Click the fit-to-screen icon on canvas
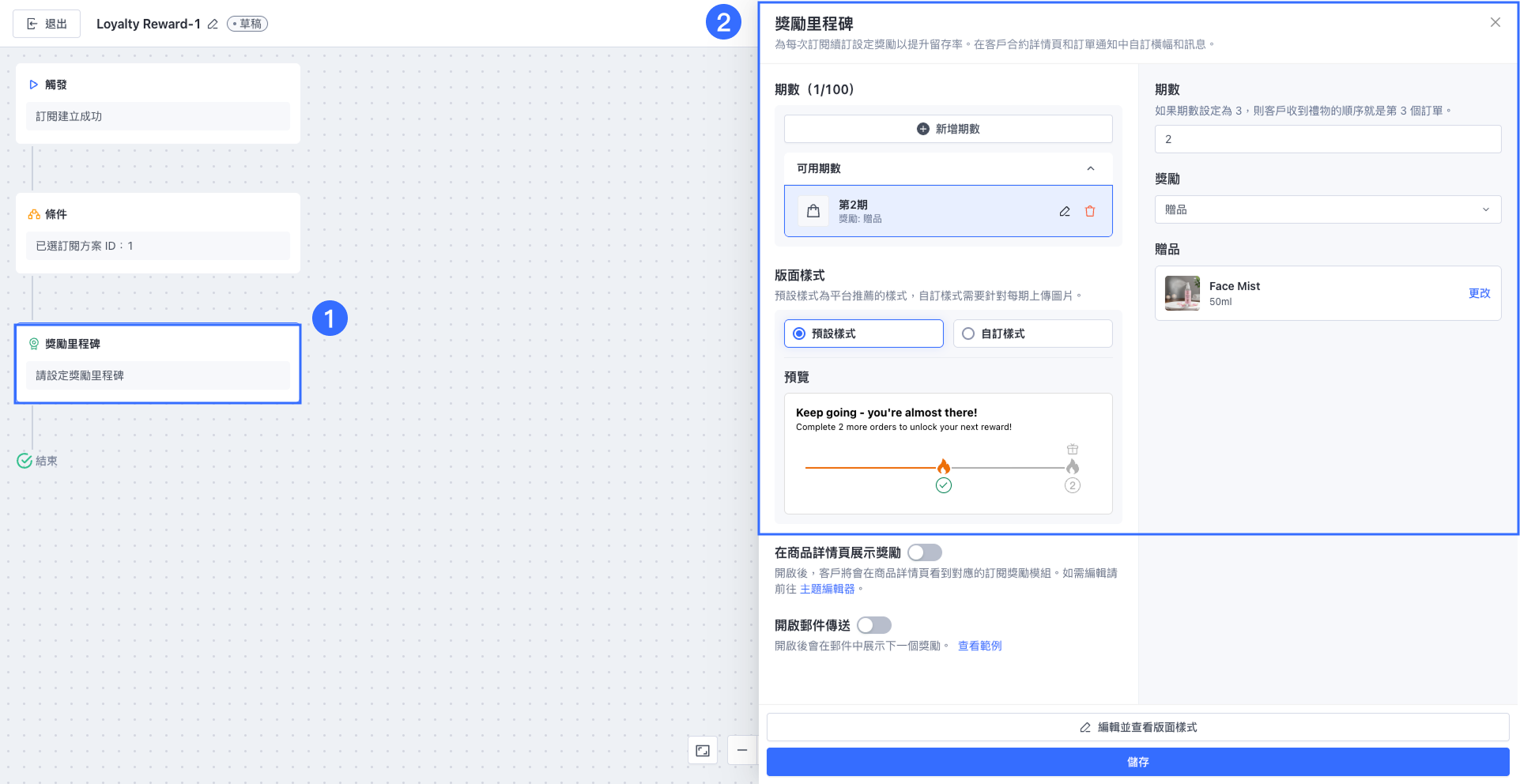 [703, 751]
